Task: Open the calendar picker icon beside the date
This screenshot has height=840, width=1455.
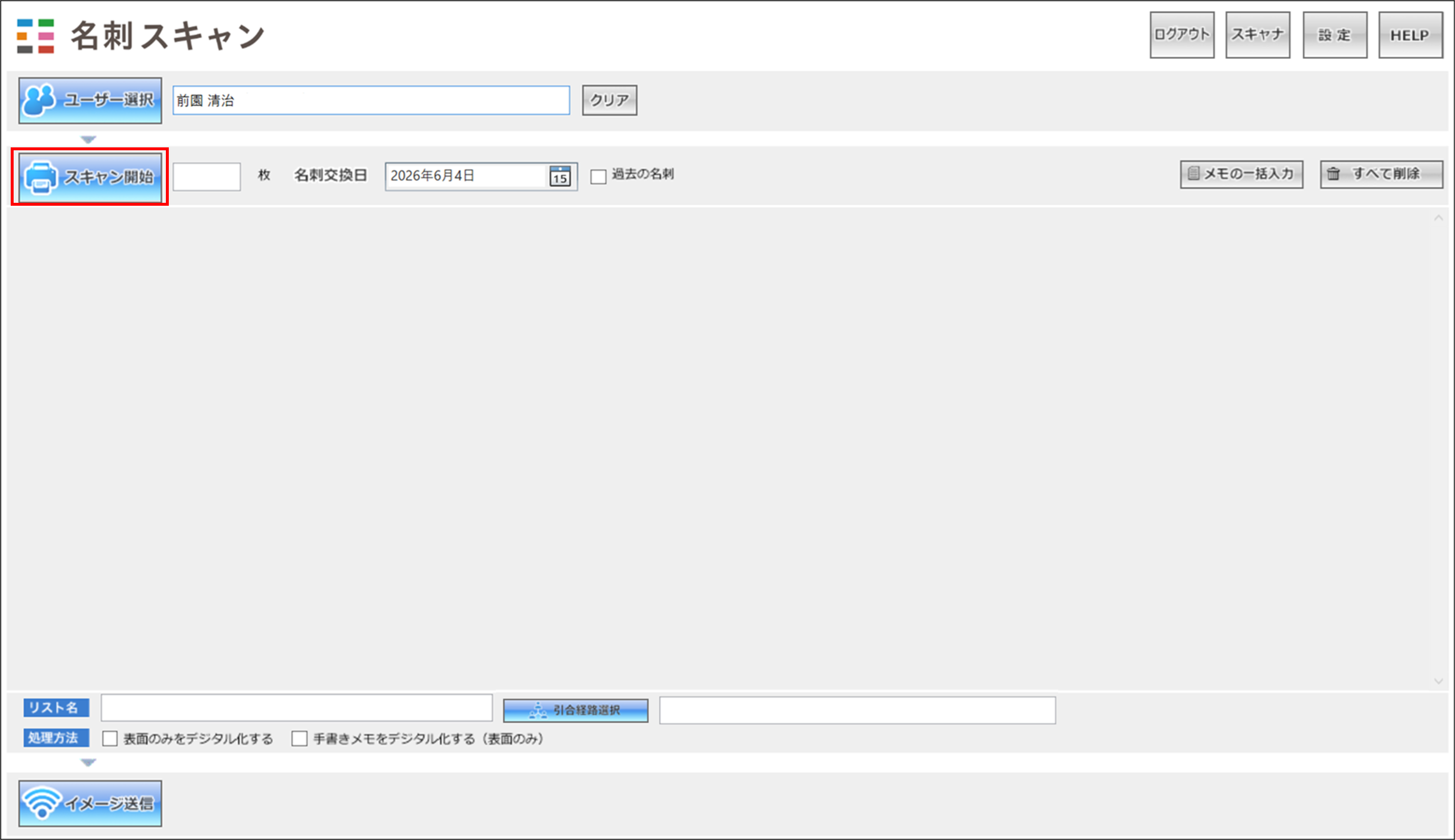Action: pyautogui.click(x=559, y=176)
